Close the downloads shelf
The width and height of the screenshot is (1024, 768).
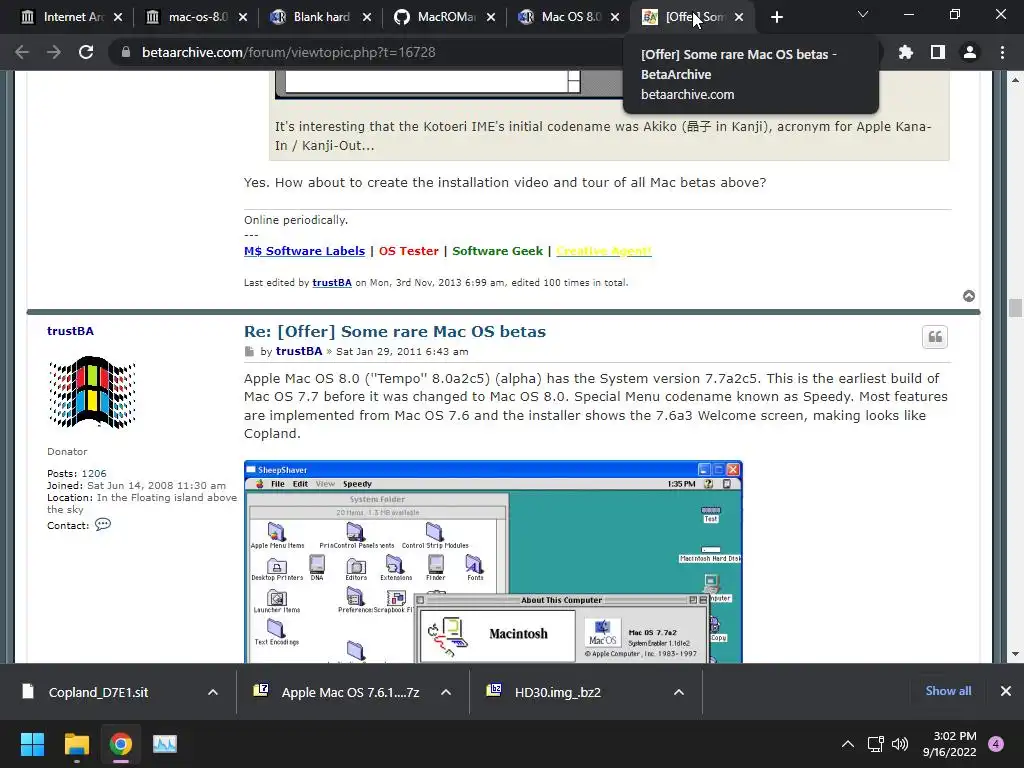click(1006, 691)
